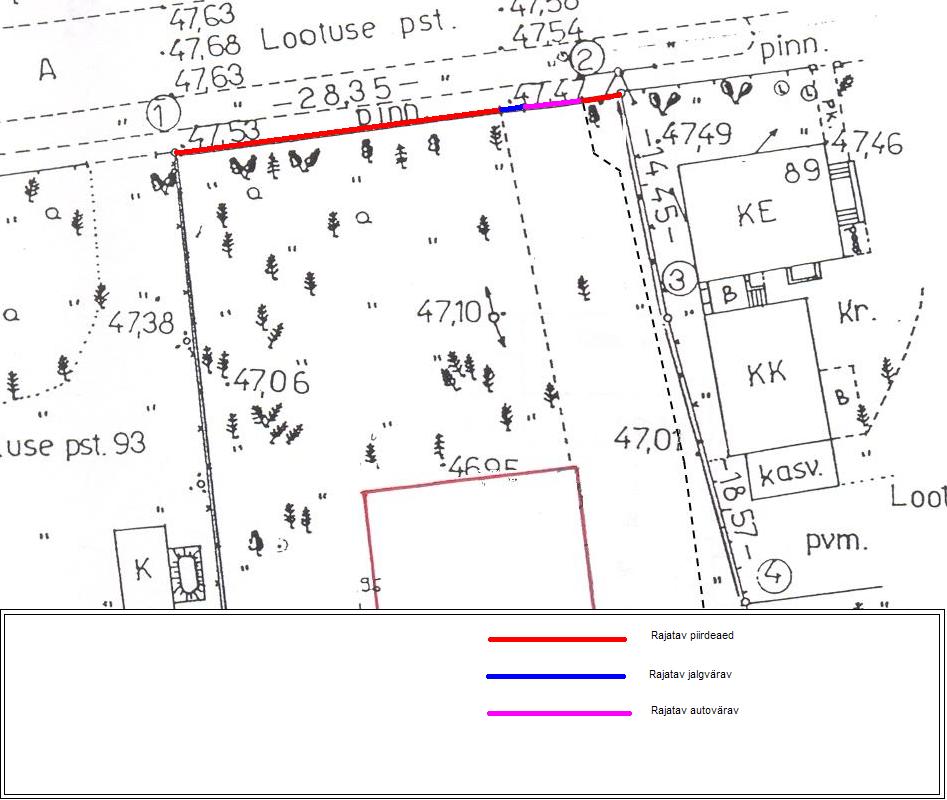Select the circled number 4 marker
The height and width of the screenshot is (800, 947).
(773, 577)
